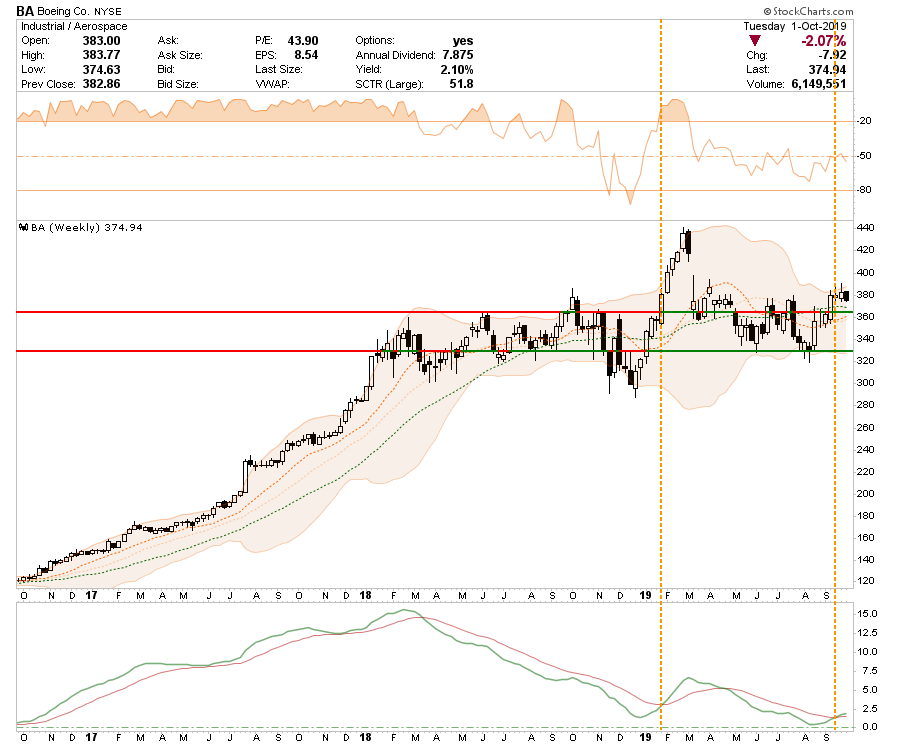900x746 pixels.
Task: Click the 0.0 label on bottom indicator axis
Action: [870, 726]
